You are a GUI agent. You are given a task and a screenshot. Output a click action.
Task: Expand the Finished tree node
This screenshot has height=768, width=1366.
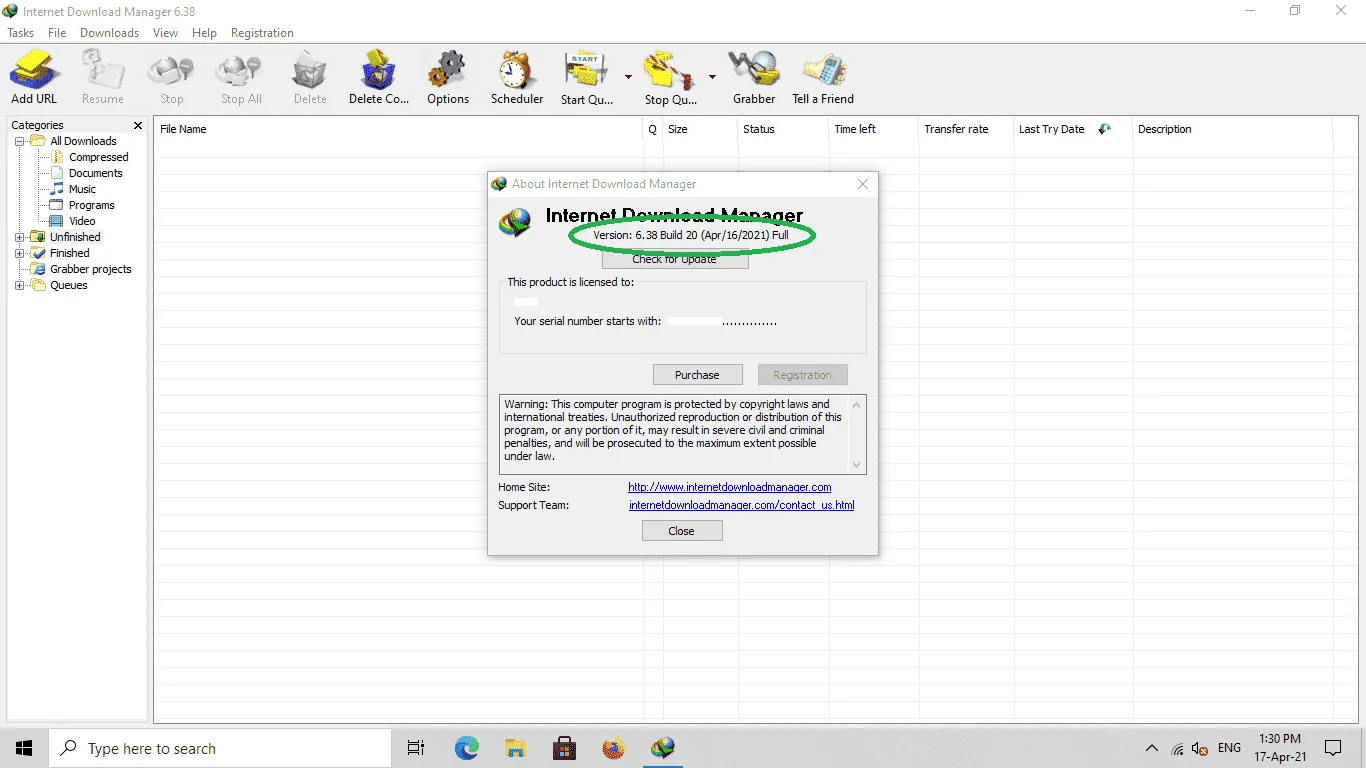pyautogui.click(x=20, y=253)
